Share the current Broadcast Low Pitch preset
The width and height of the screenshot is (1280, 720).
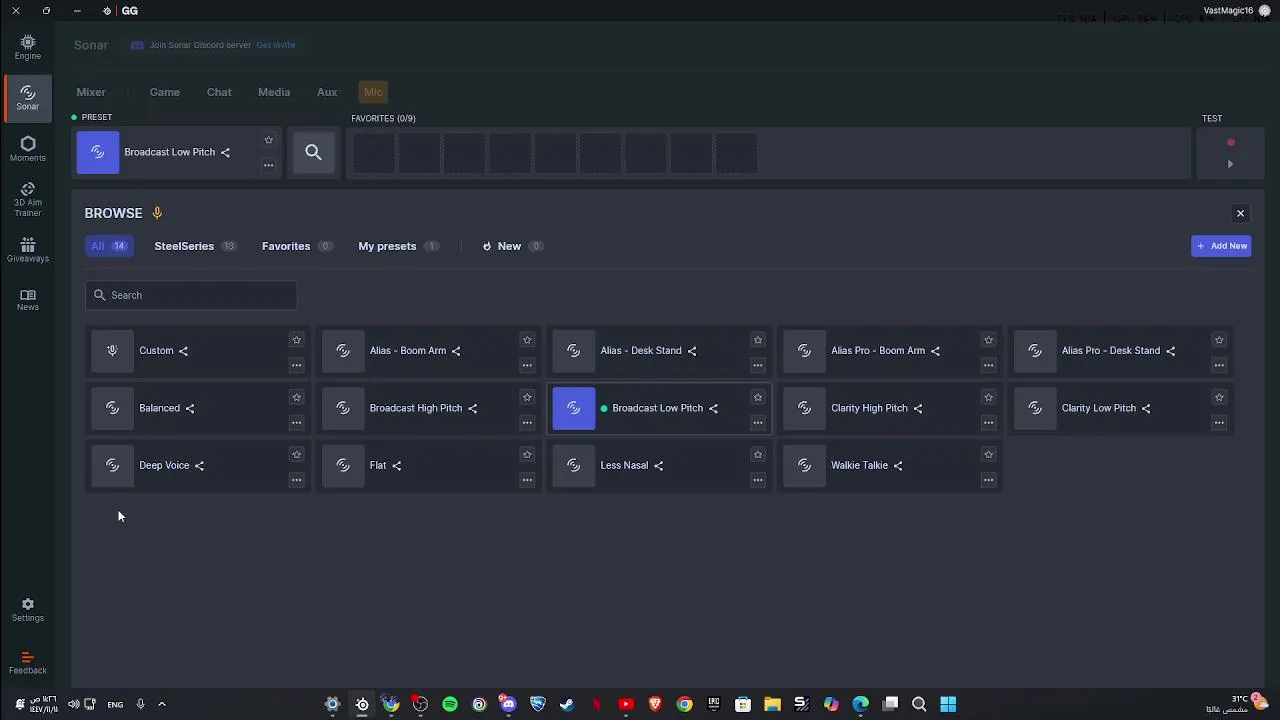pyautogui.click(x=225, y=152)
